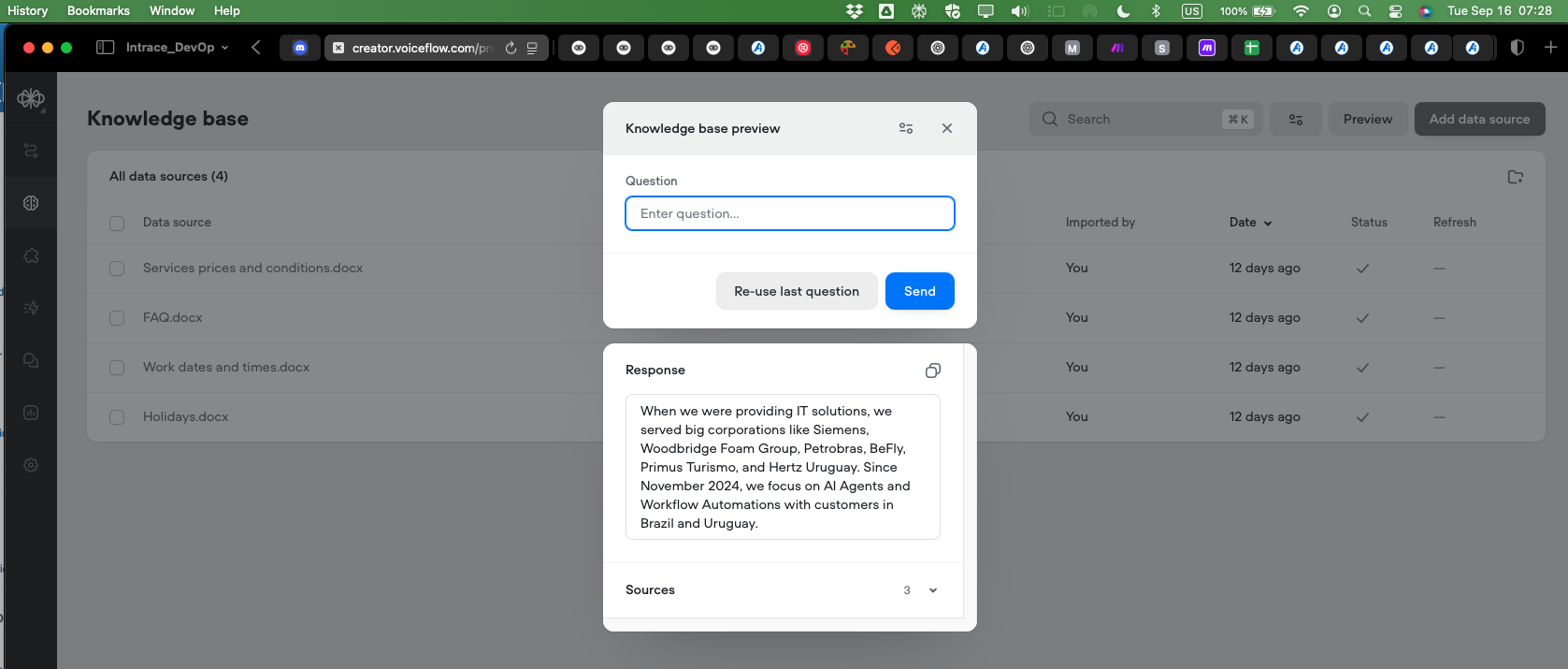
Task: Open the Help menu
Action: (226, 10)
